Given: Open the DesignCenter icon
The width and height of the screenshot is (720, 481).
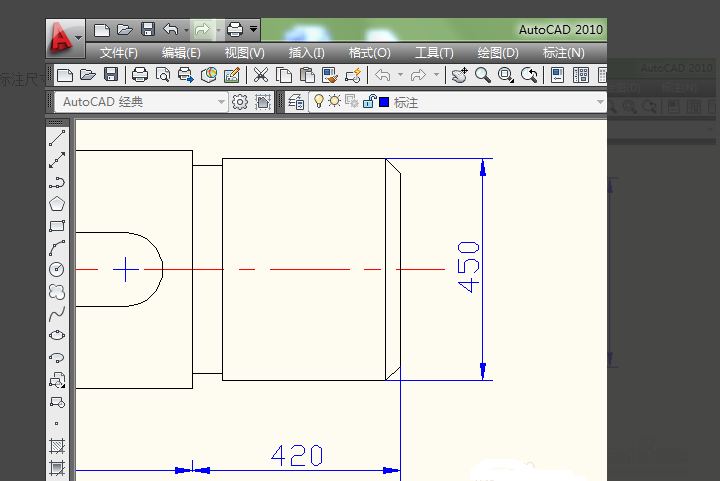Looking at the screenshot, I should click(x=581, y=75).
